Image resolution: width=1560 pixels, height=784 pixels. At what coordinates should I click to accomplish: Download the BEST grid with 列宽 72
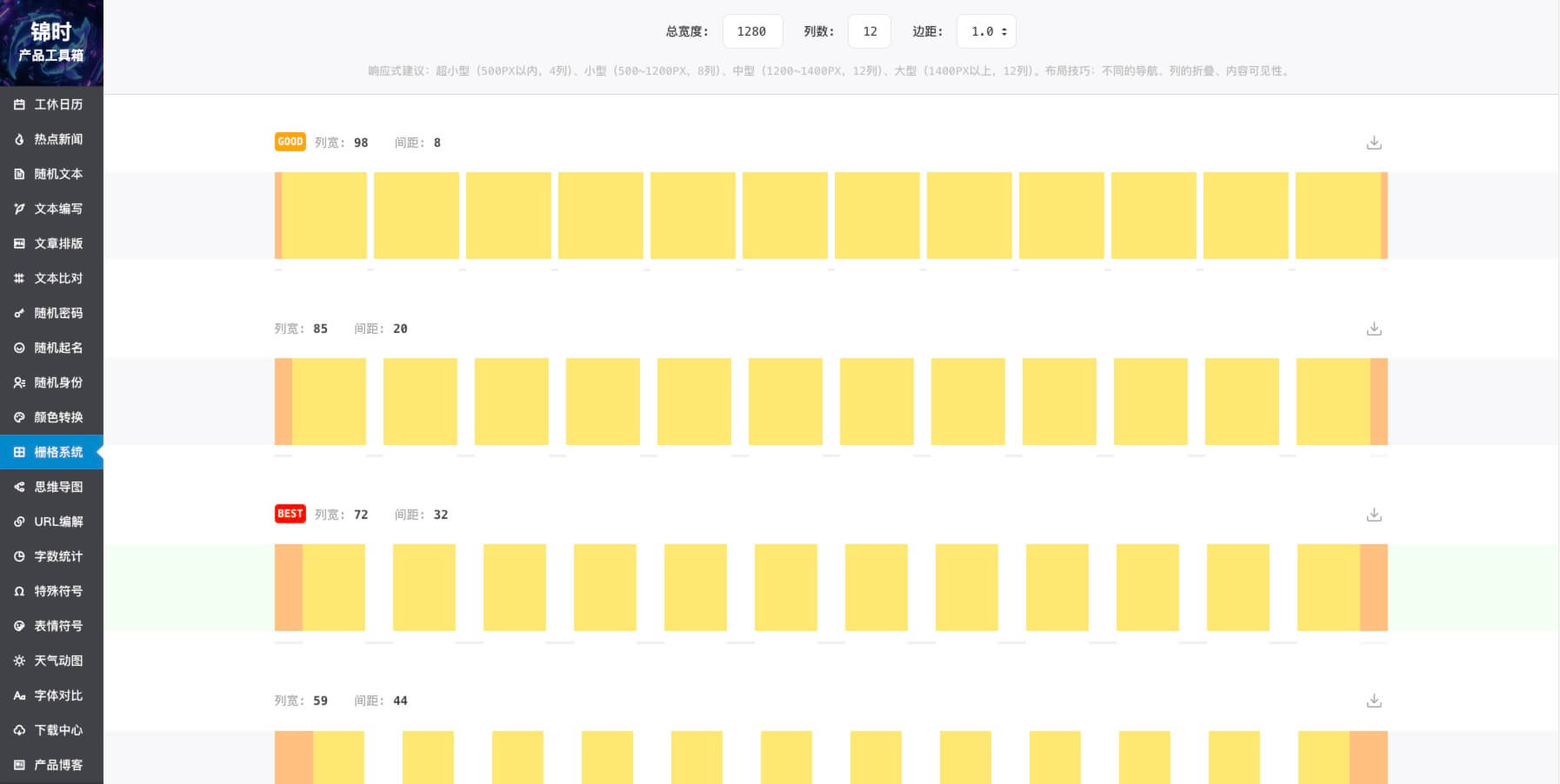[x=1374, y=515]
